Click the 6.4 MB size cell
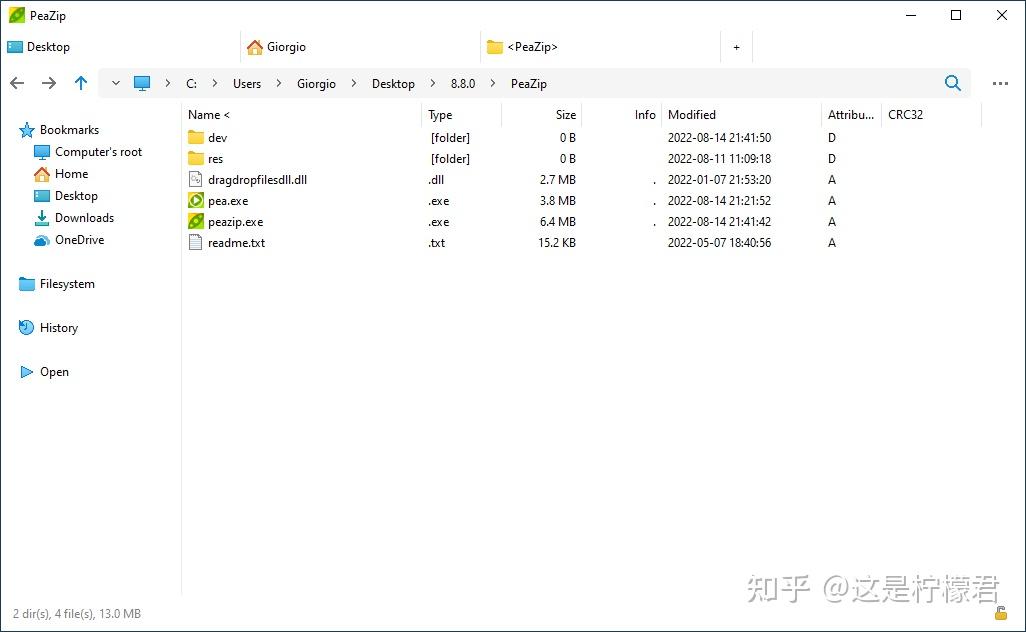 coord(557,222)
